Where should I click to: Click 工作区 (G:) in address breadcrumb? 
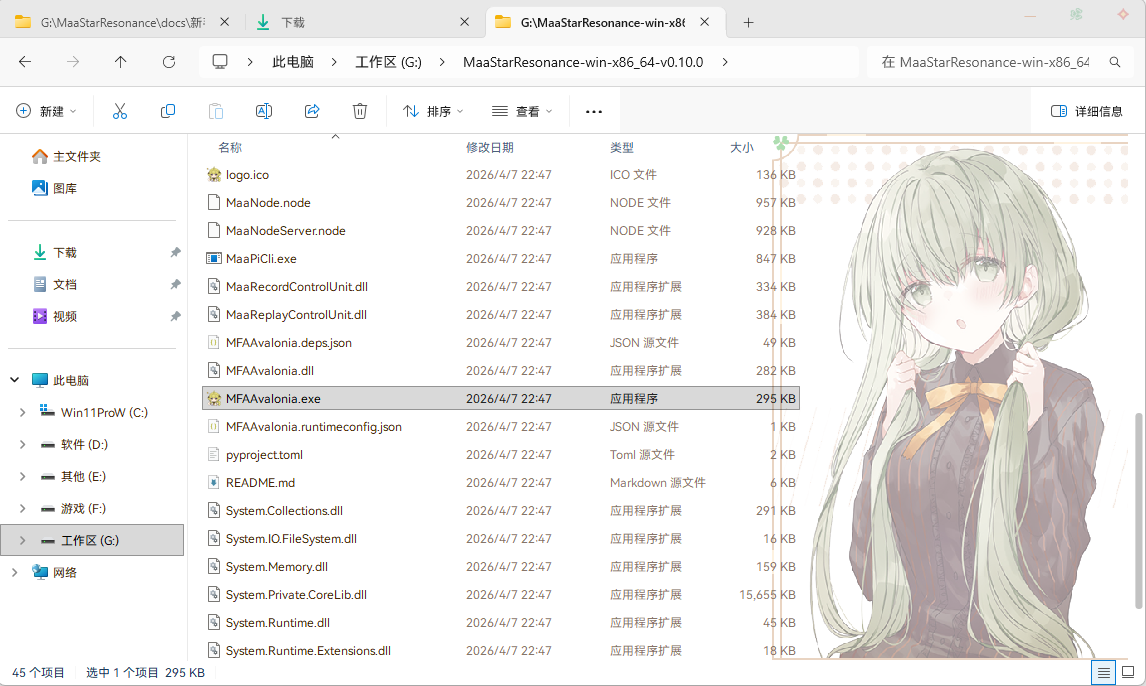point(388,62)
